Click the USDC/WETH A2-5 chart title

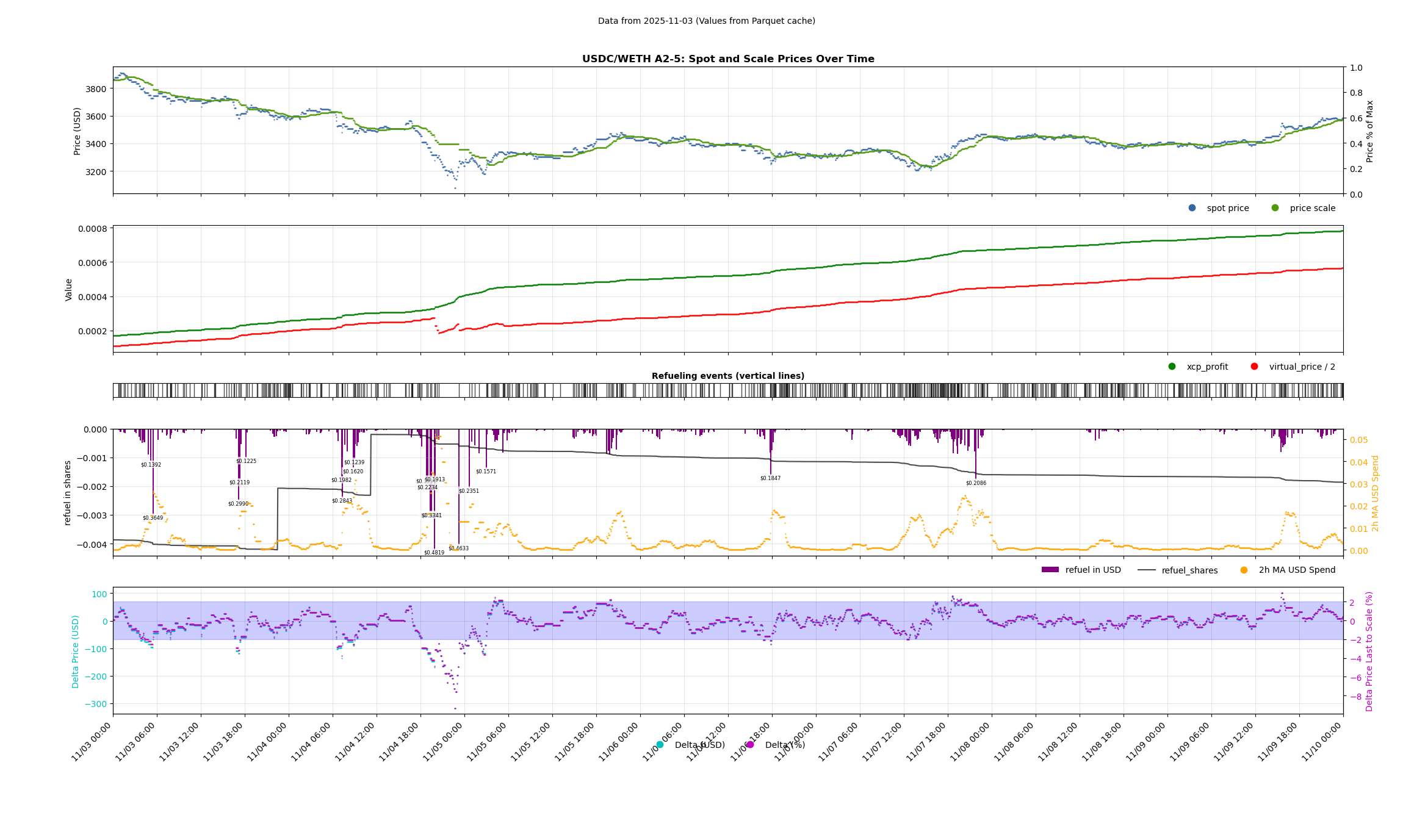pyautogui.click(x=727, y=59)
